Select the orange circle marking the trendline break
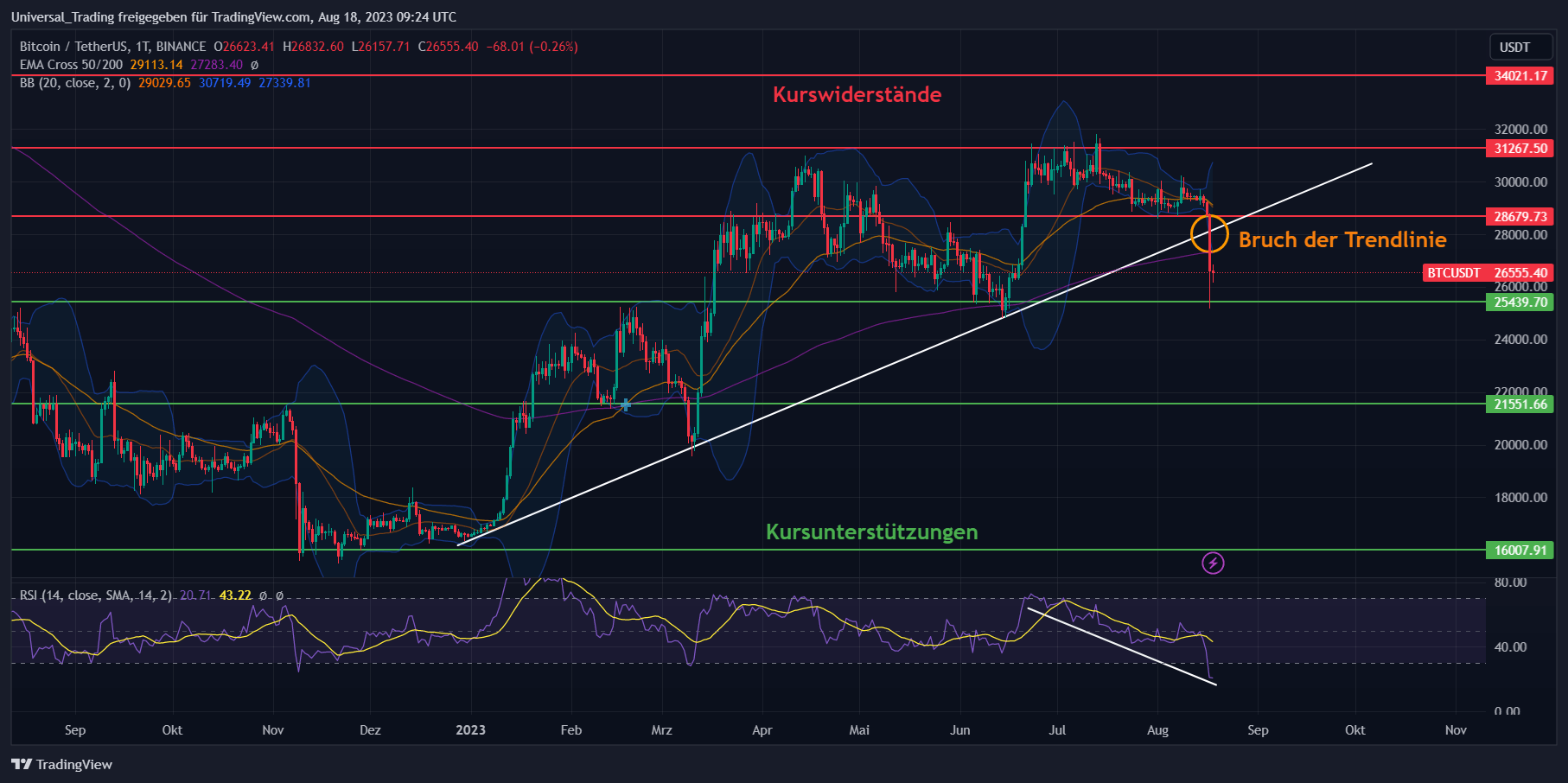The image size is (1568, 783). [1209, 232]
